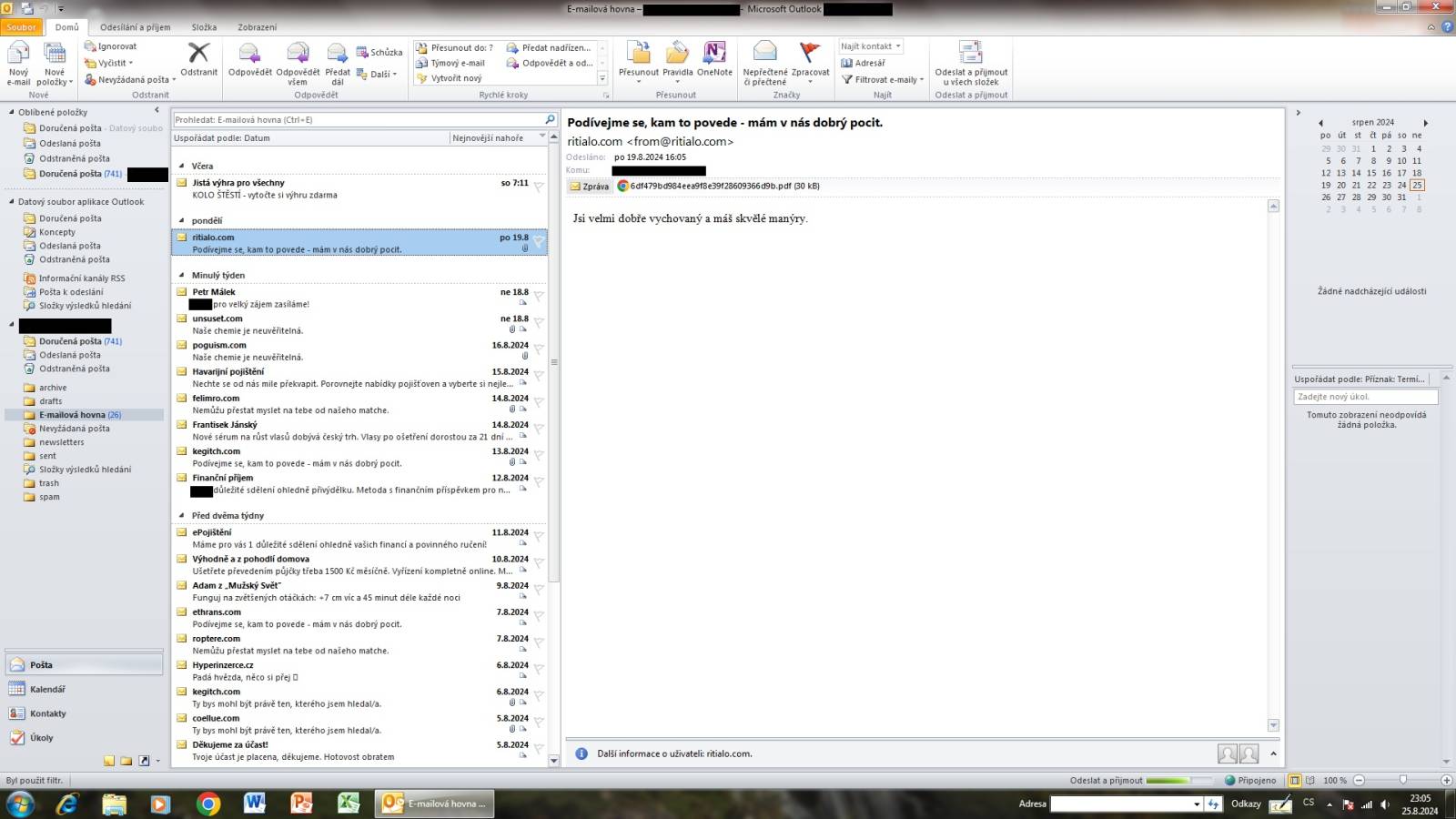Collapse Datový soubor aplikace Outlook tree

12,202
